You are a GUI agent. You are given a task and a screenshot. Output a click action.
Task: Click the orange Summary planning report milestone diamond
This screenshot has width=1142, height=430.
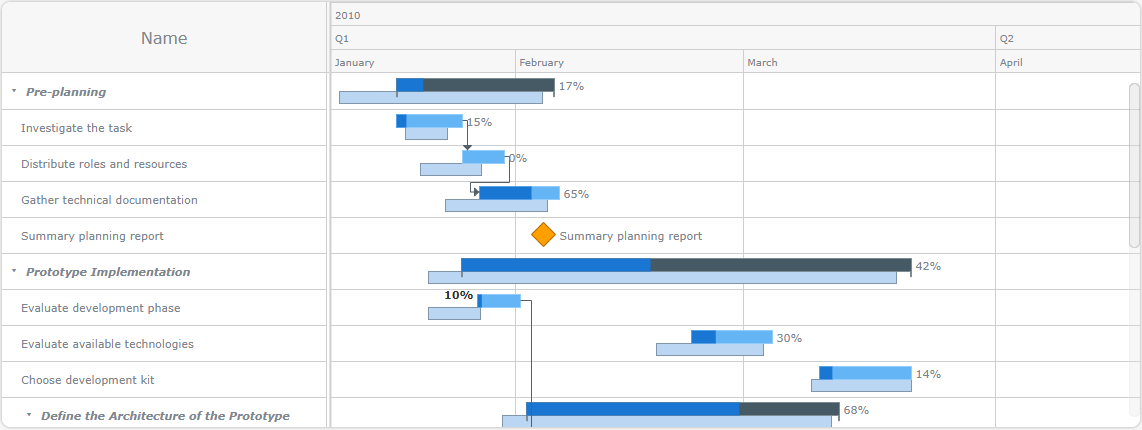point(543,235)
